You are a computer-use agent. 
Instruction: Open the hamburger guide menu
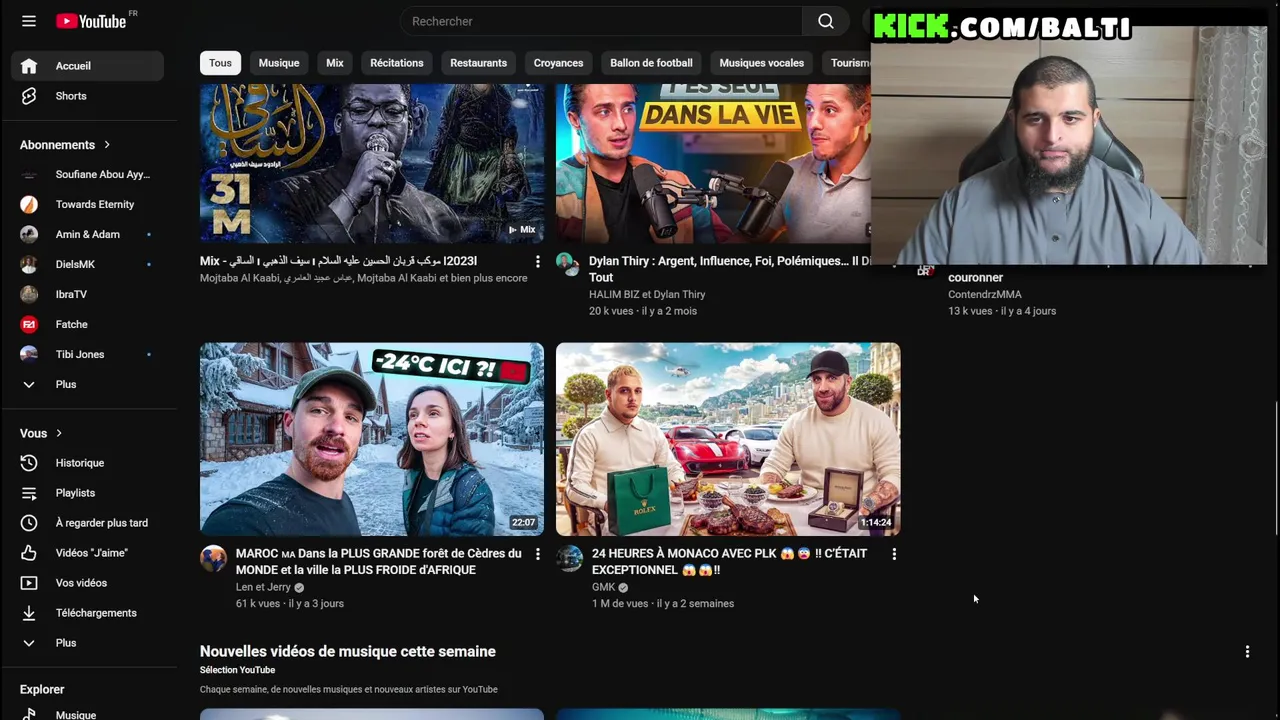(29, 21)
